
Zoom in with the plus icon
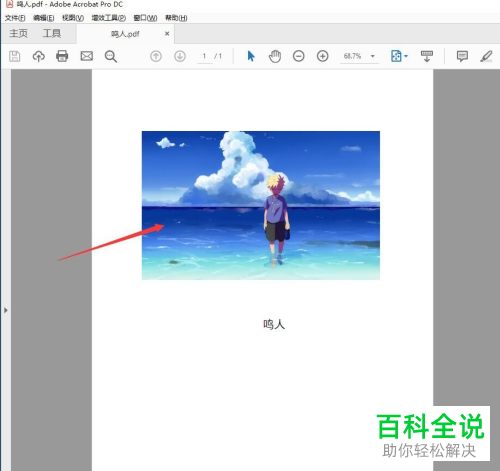(322, 56)
